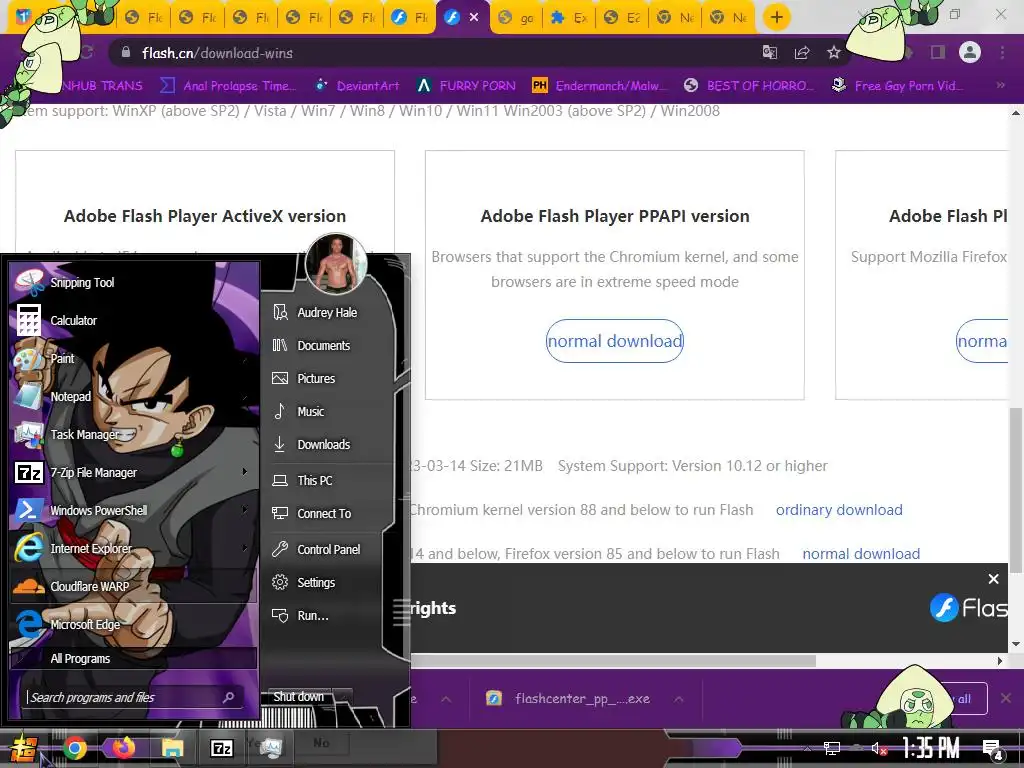Viewport: 1024px width, 768px height.
Task: Open network tray icon
Action: [831, 749]
